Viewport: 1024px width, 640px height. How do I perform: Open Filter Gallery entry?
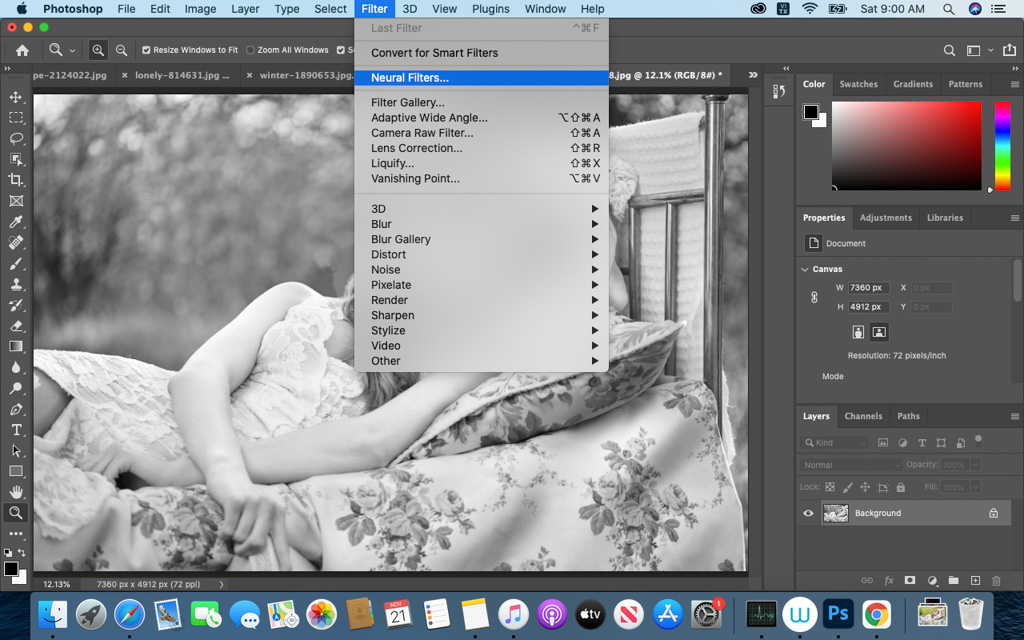coord(481,103)
